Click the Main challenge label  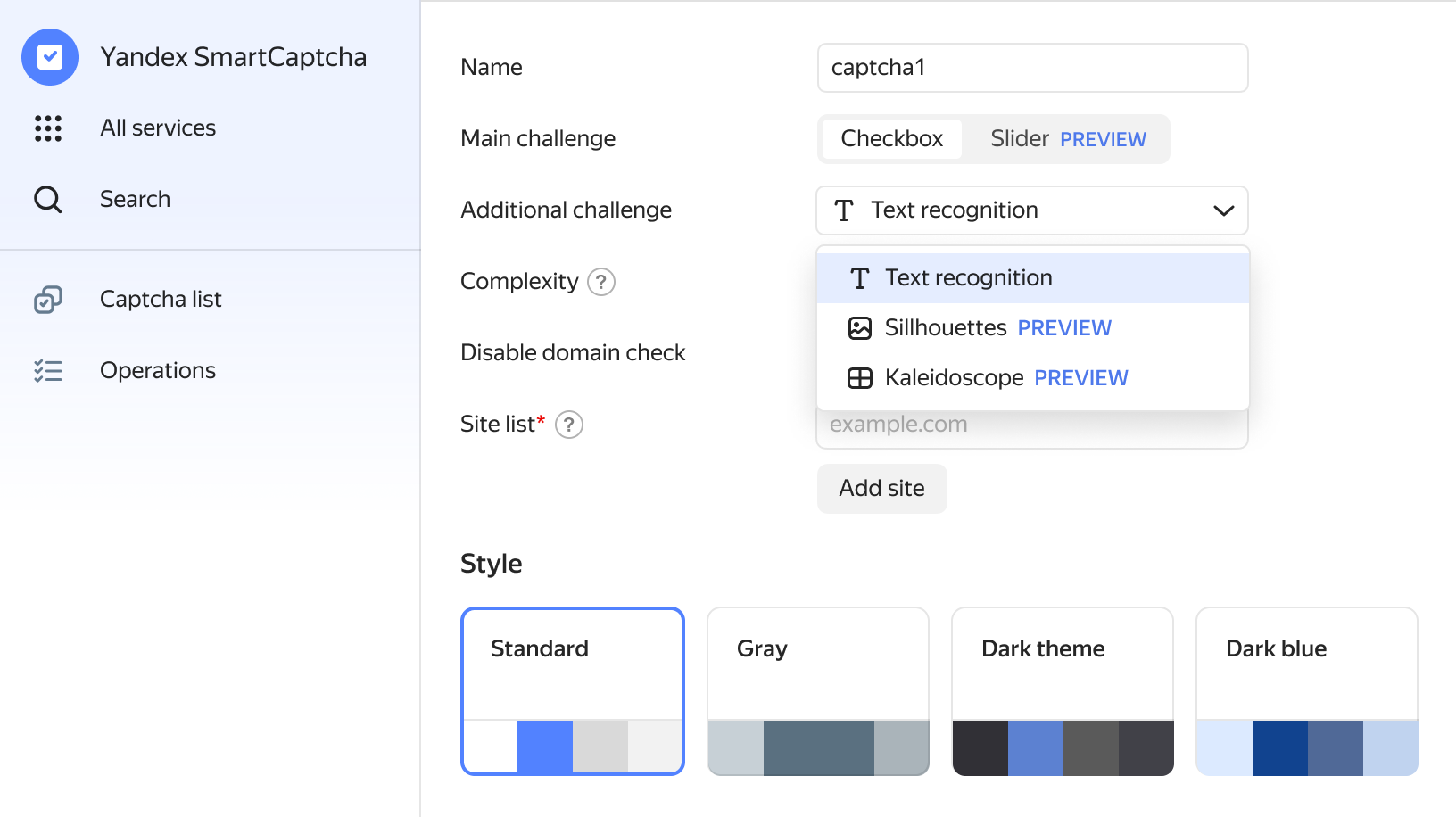538,139
